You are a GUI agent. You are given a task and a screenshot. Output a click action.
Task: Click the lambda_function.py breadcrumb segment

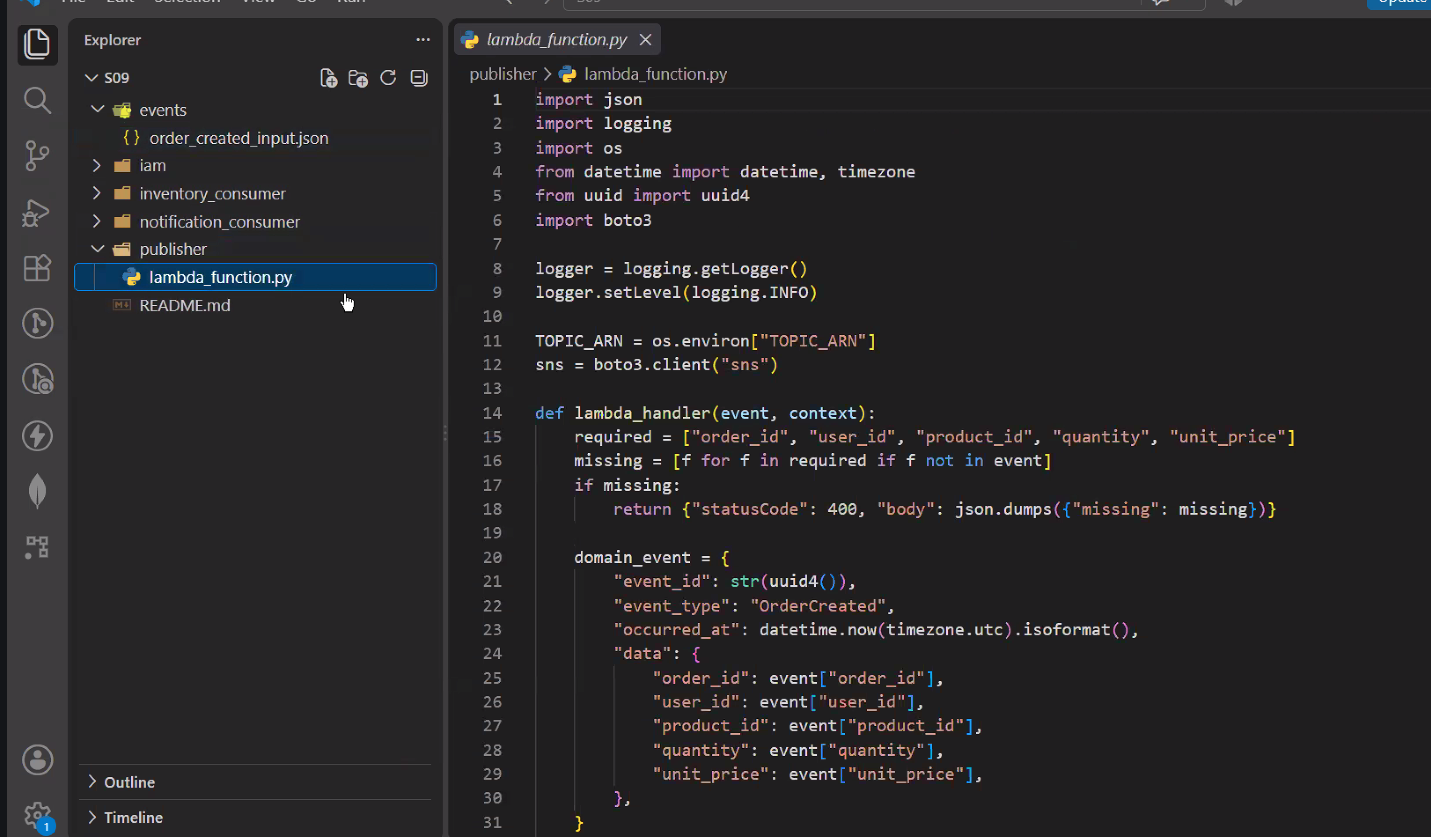coord(655,74)
